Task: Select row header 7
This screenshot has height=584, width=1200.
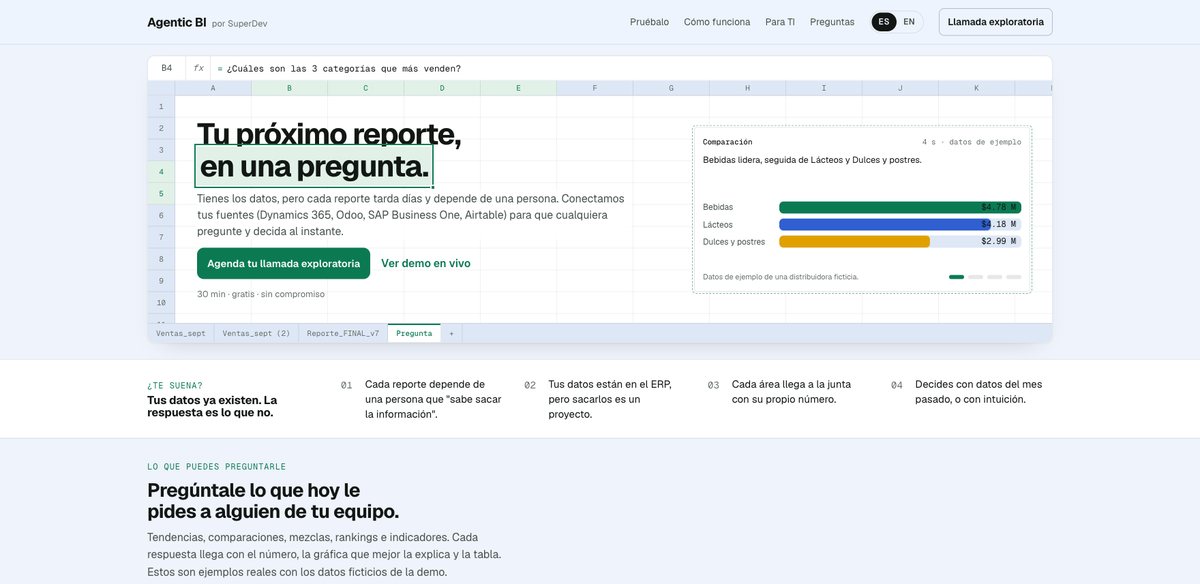Action: point(161,237)
